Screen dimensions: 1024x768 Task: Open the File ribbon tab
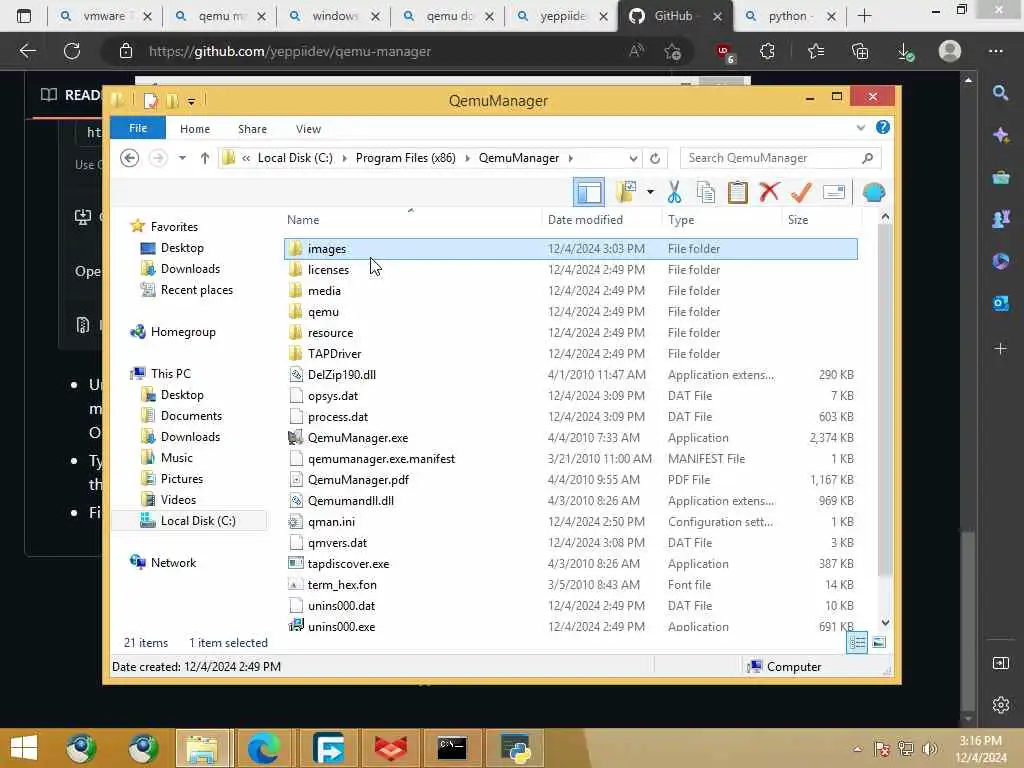pyautogui.click(x=138, y=128)
